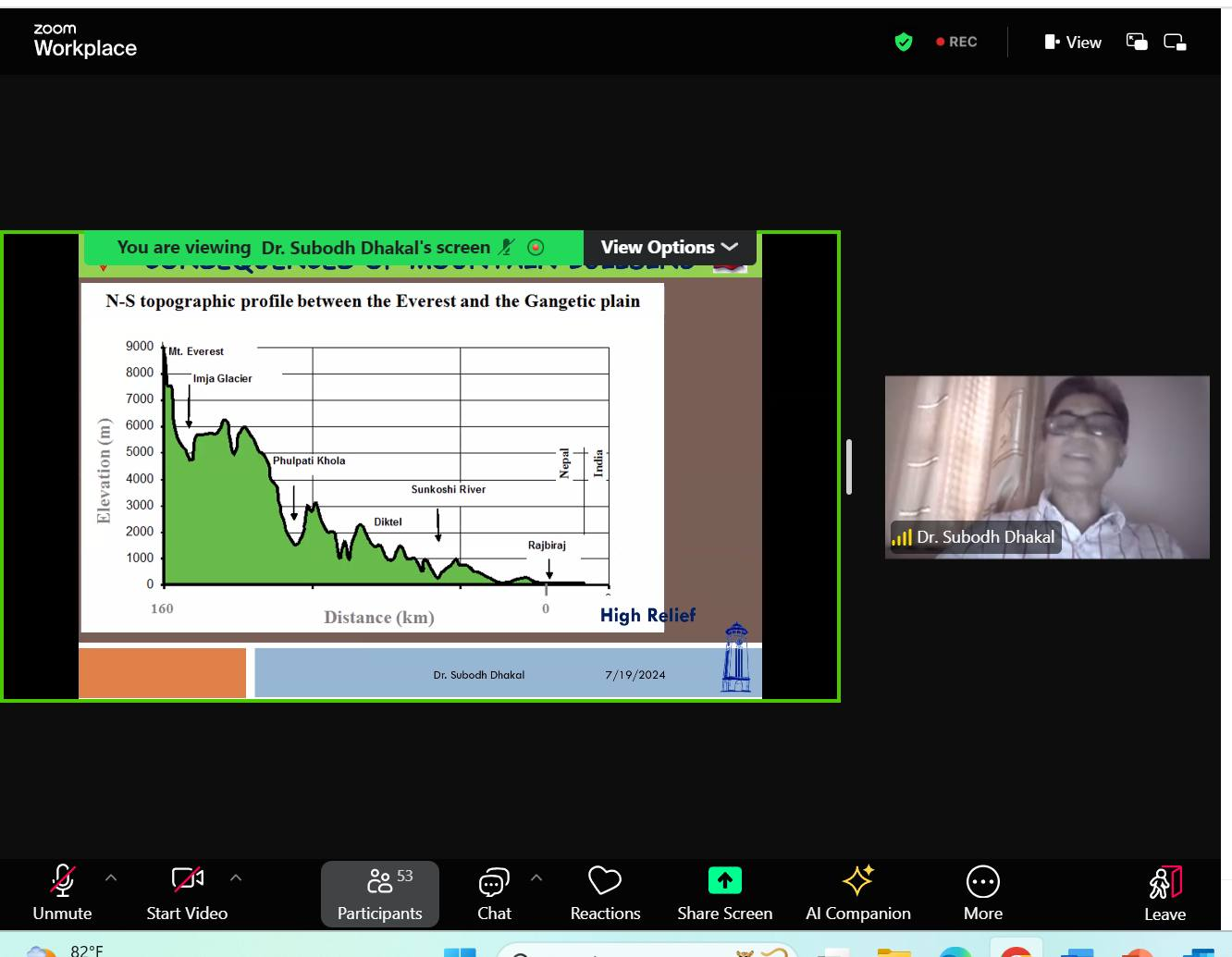1232x957 pixels.
Task: Click the REC recording indicator
Action: pyautogui.click(x=956, y=43)
